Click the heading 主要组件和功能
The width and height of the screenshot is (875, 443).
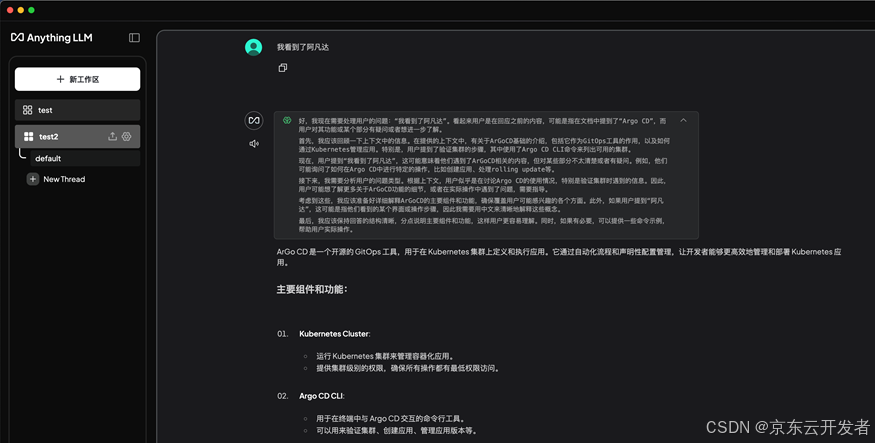tap(312, 290)
